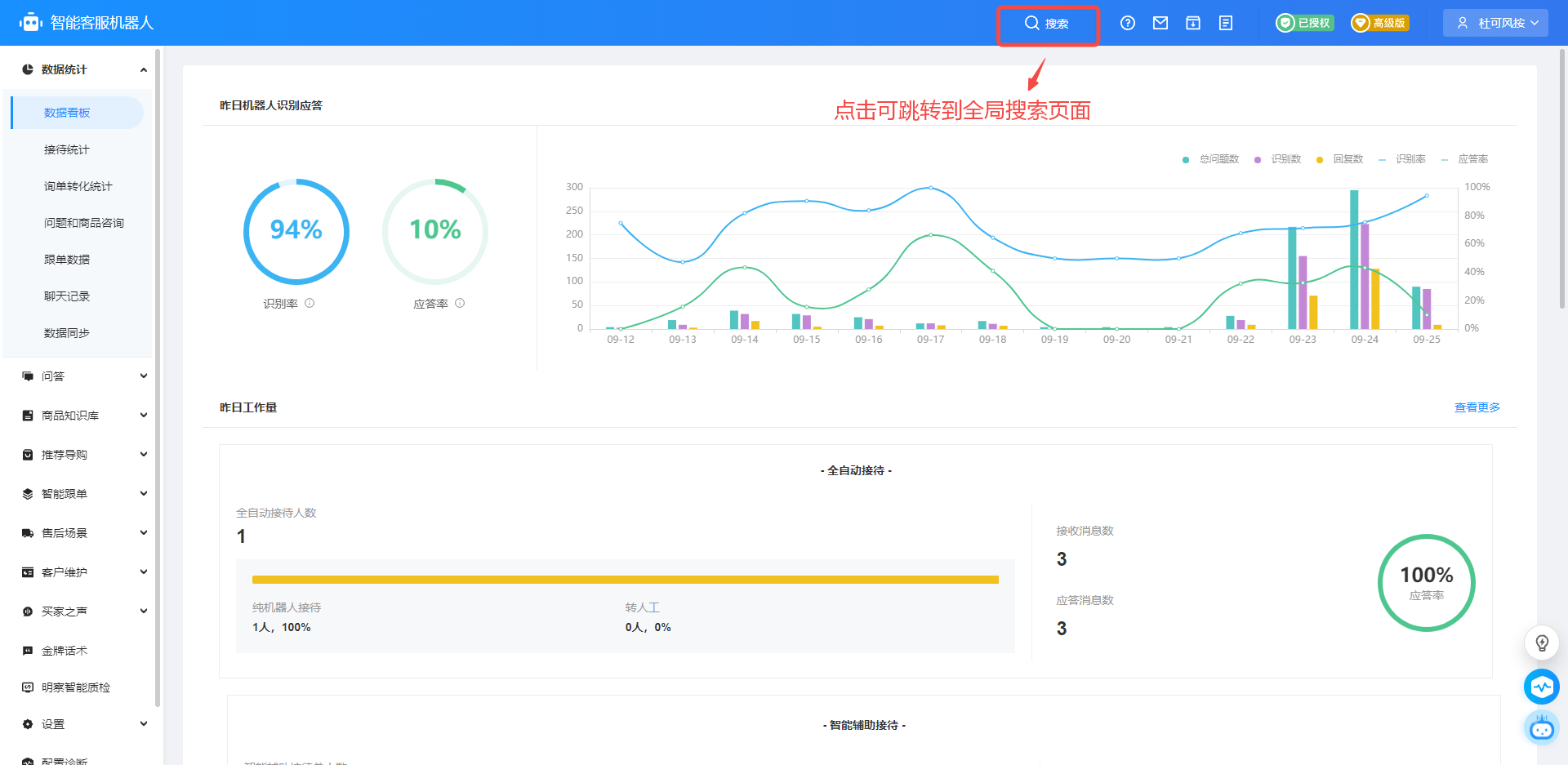Click the 已授权 authorized badge

[x=1305, y=23]
